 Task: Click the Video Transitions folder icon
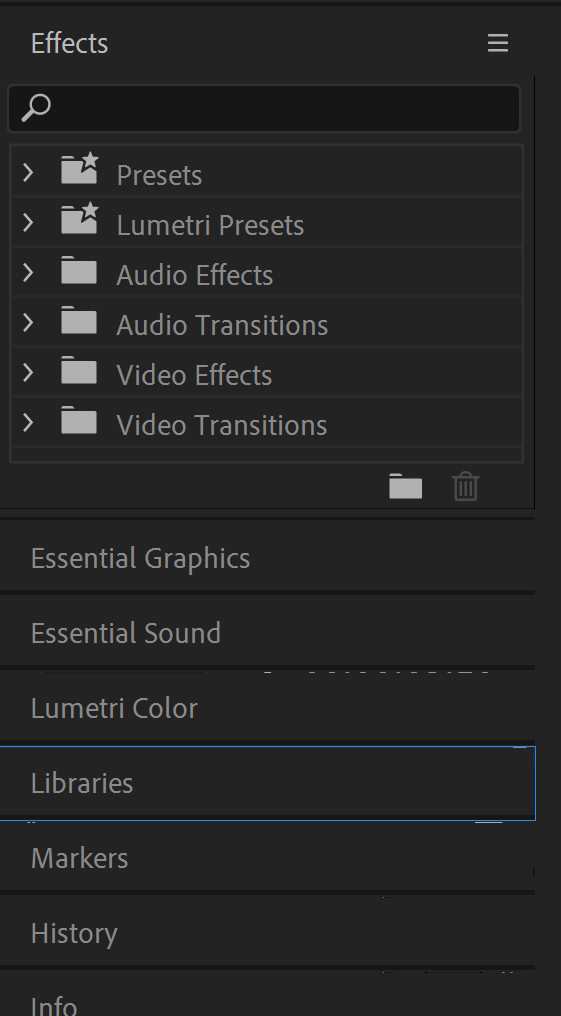coord(79,421)
